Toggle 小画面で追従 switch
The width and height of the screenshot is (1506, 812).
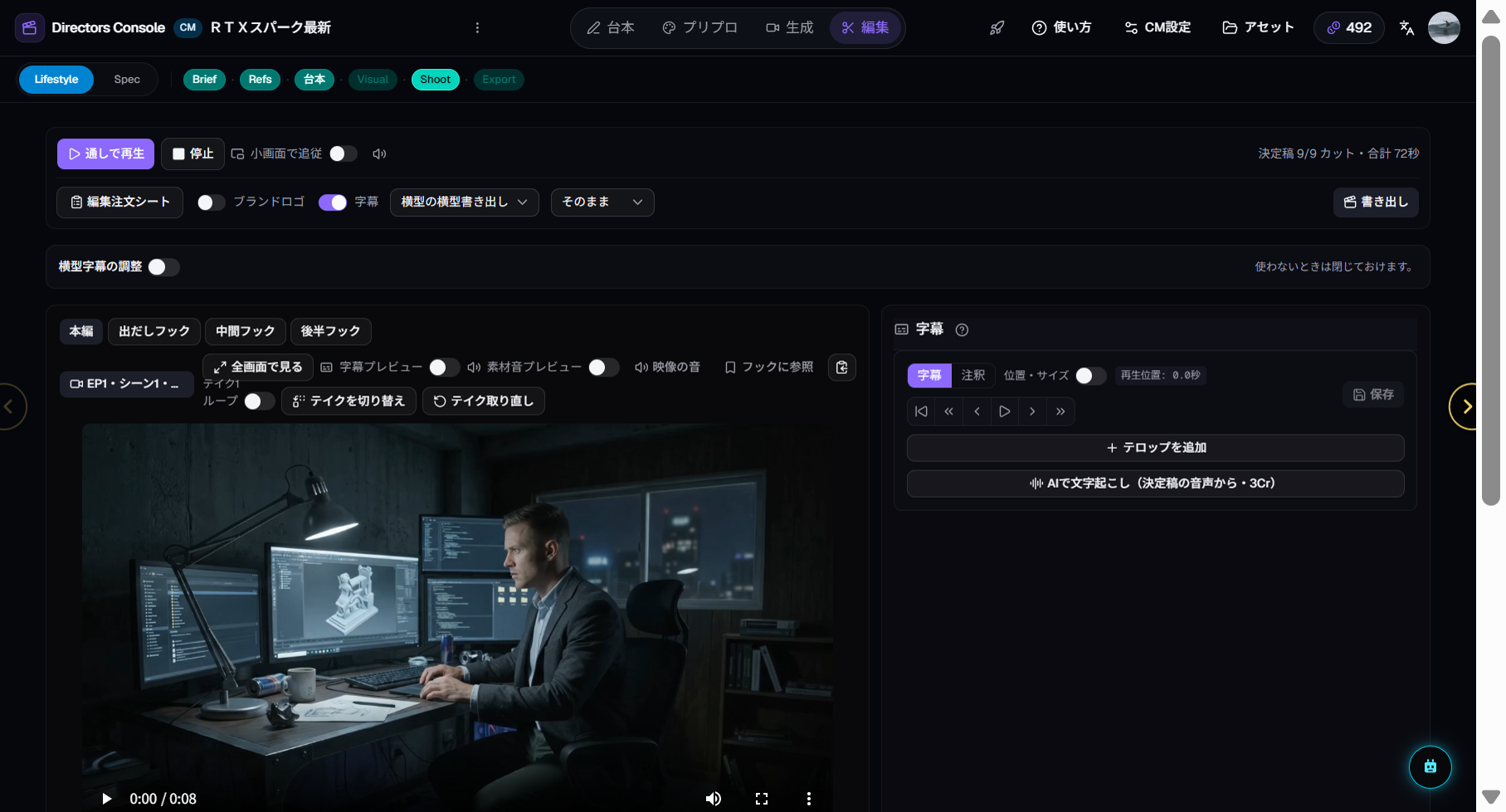344,153
